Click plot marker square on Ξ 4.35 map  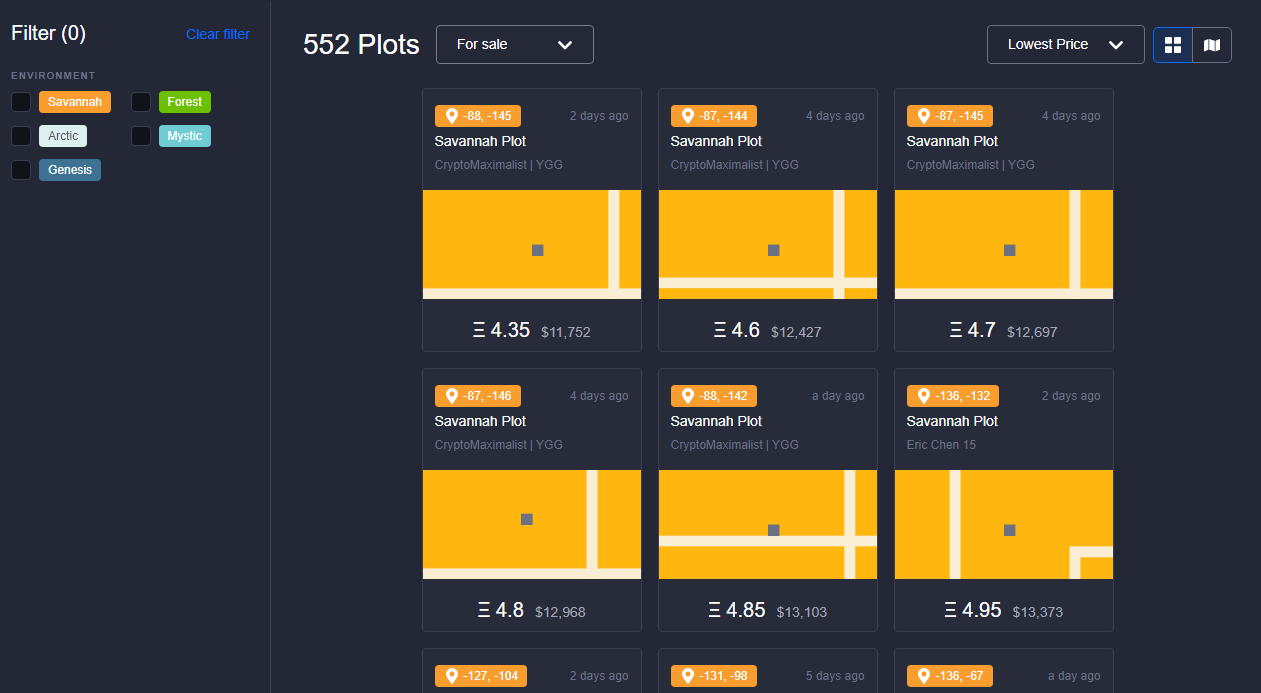click(537, 250)
